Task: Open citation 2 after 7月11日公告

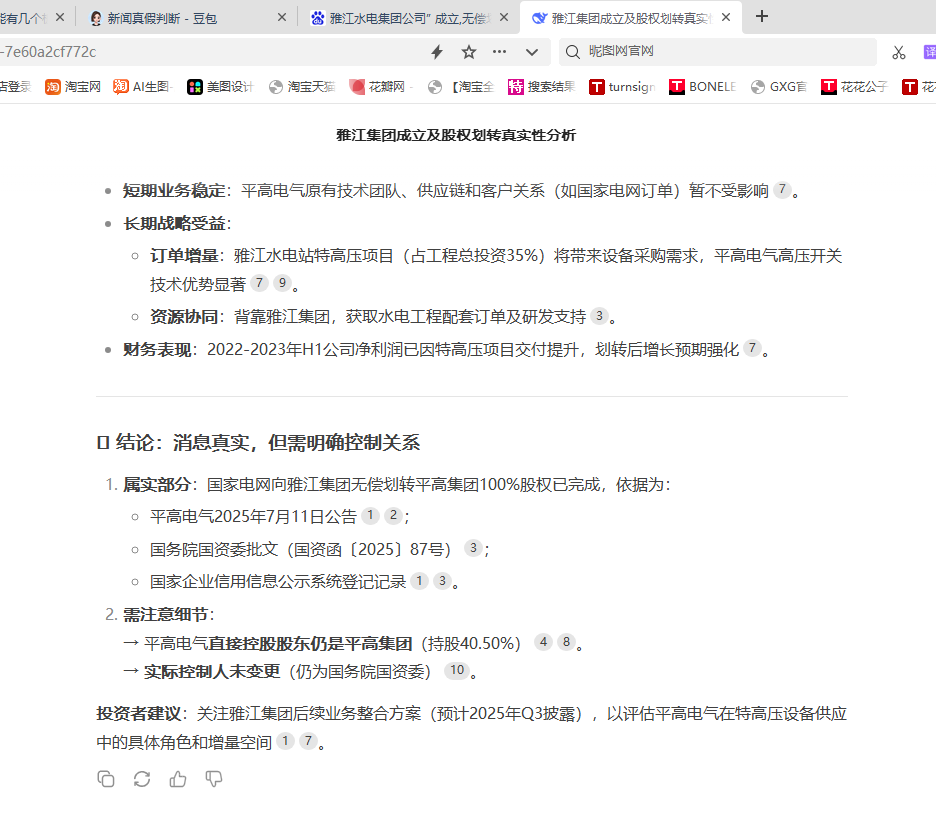Action: (393, 515)
